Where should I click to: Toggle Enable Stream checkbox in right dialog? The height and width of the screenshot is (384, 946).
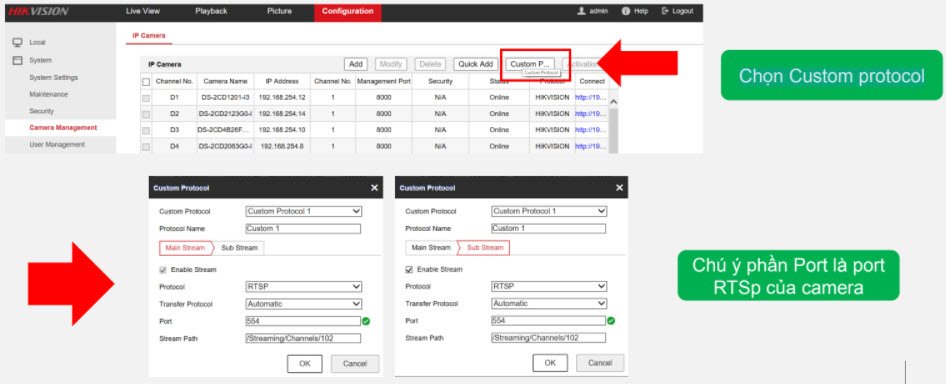click(x=409, y=270)
